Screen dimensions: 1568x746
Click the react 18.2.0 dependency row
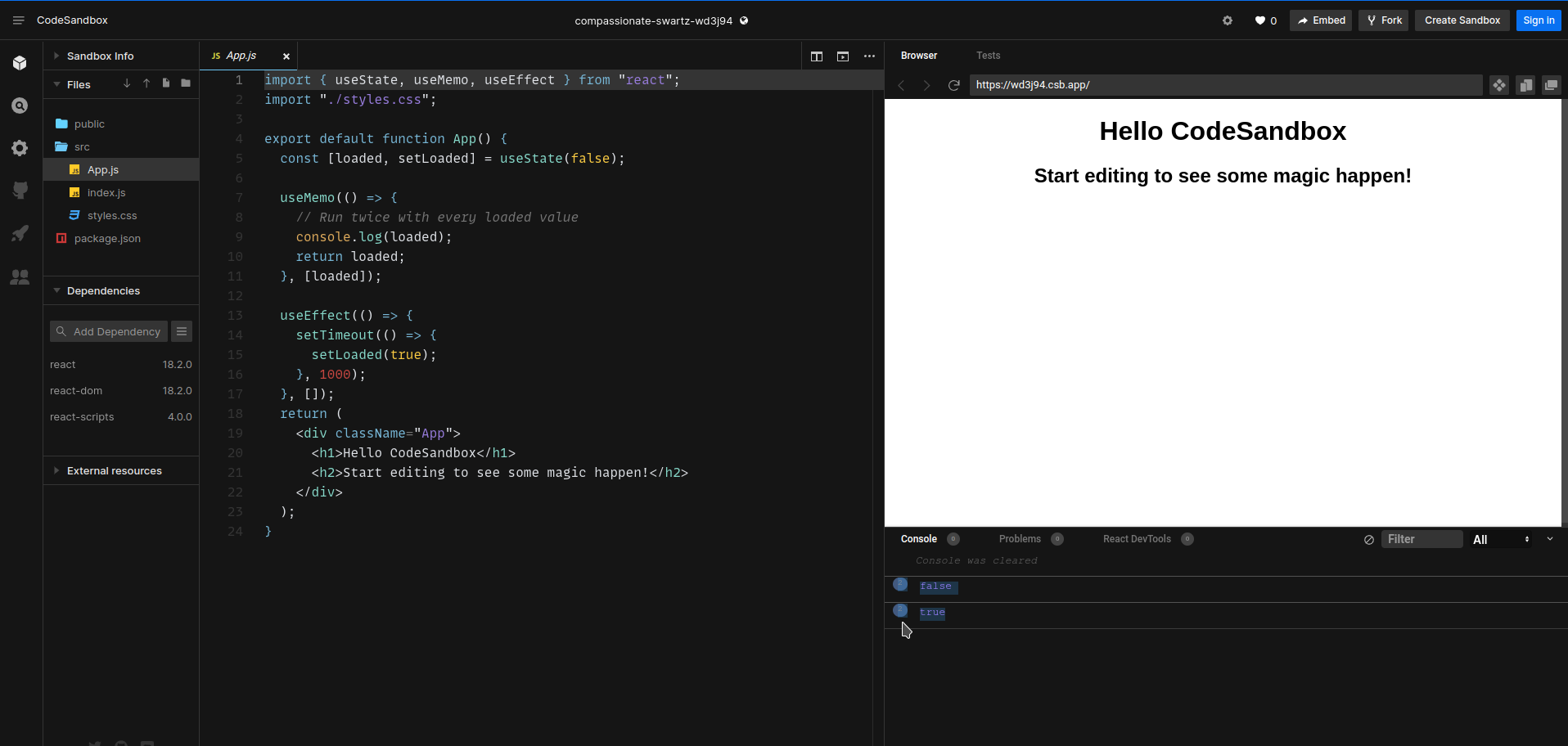click(121, 365)
